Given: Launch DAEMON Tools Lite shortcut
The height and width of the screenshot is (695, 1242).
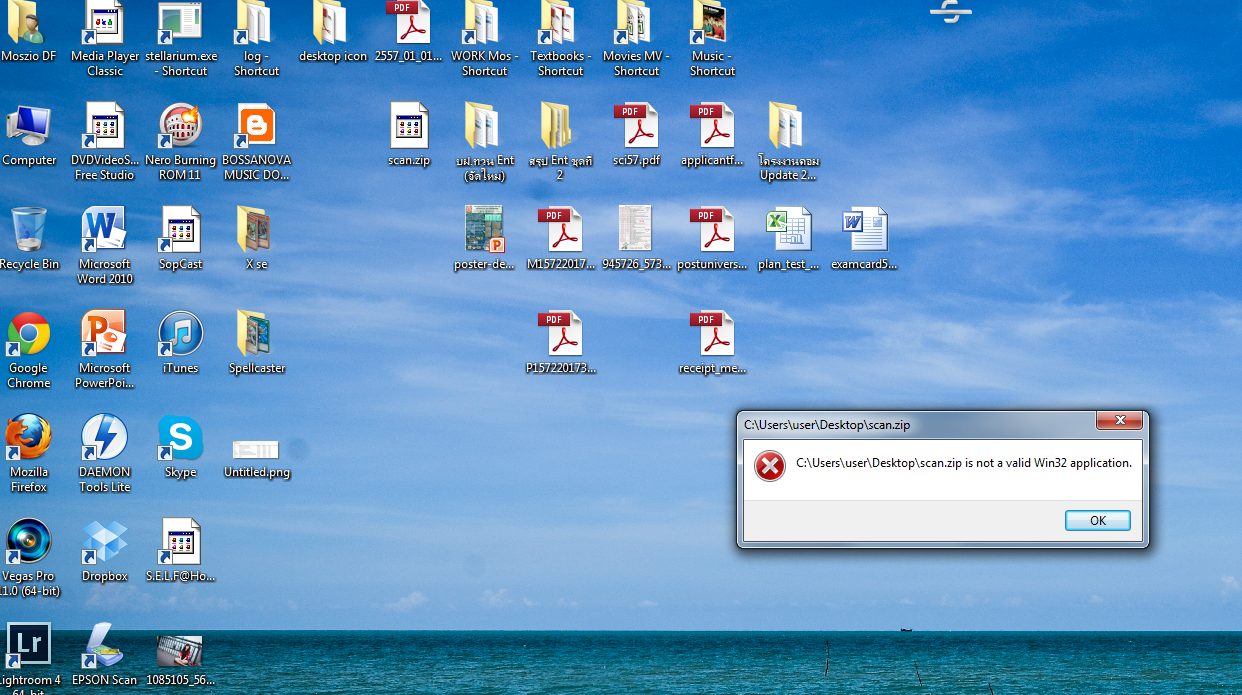Looking at the screenshot, I should pyautogui.click(x=105, y=438).
